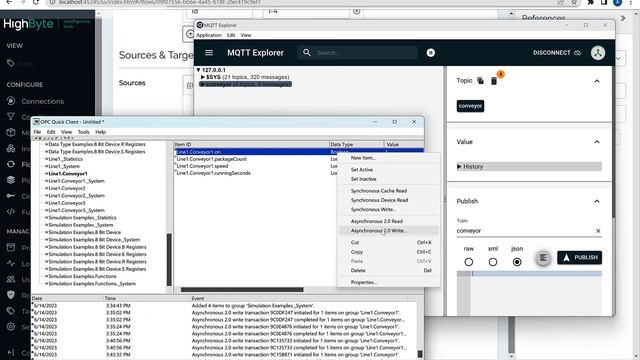
Task: Select json payload format
Action: pyautogui.click(x=517, y=262)
